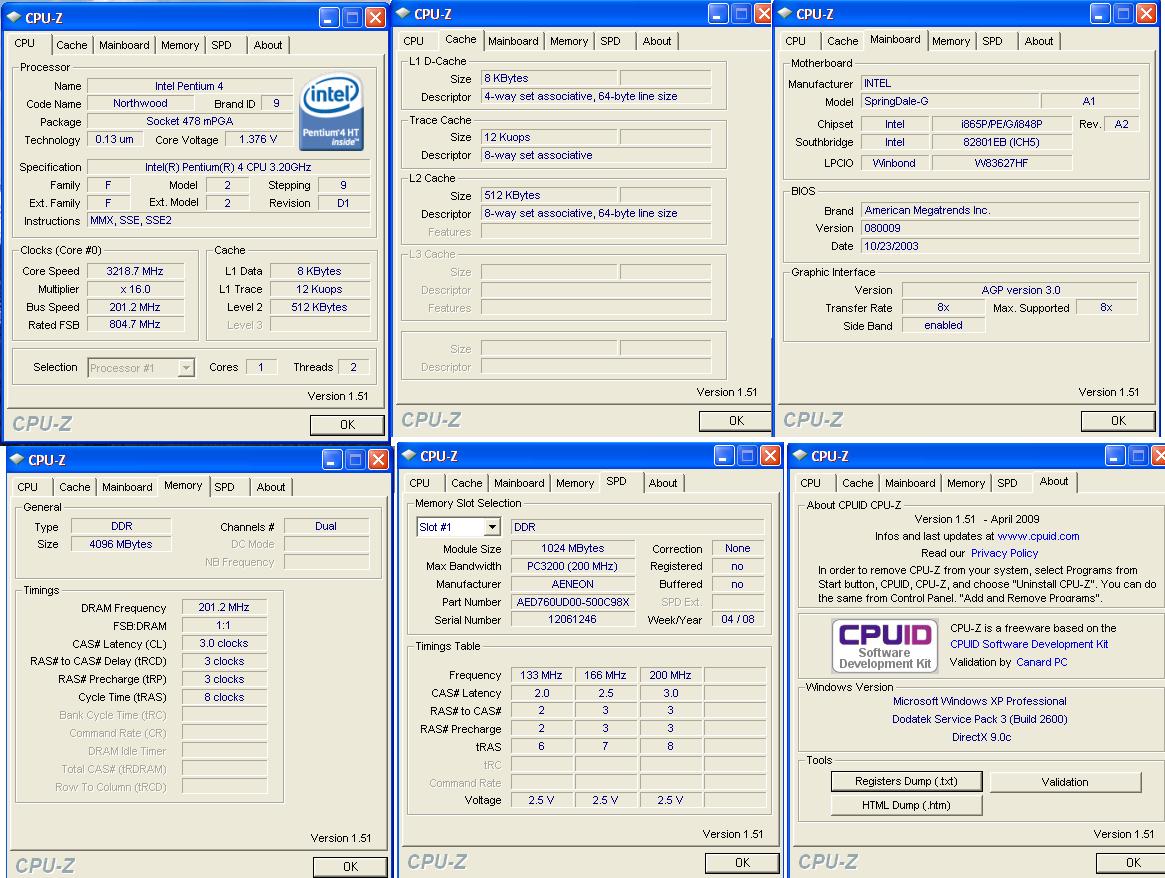Screen dimensions: 1165x878
Task: Click the HTML Dump (.htm) button
Action: pyautogui.click(x=906, y=805)
